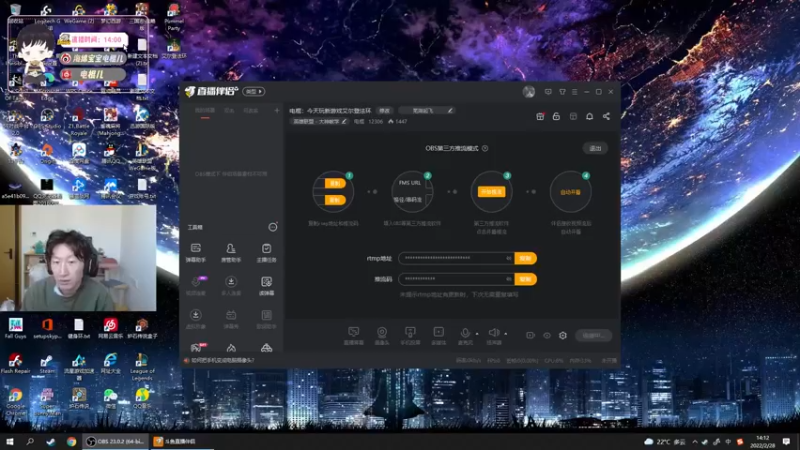Click the Flash Repair desktop shortcut

(15, 364)
